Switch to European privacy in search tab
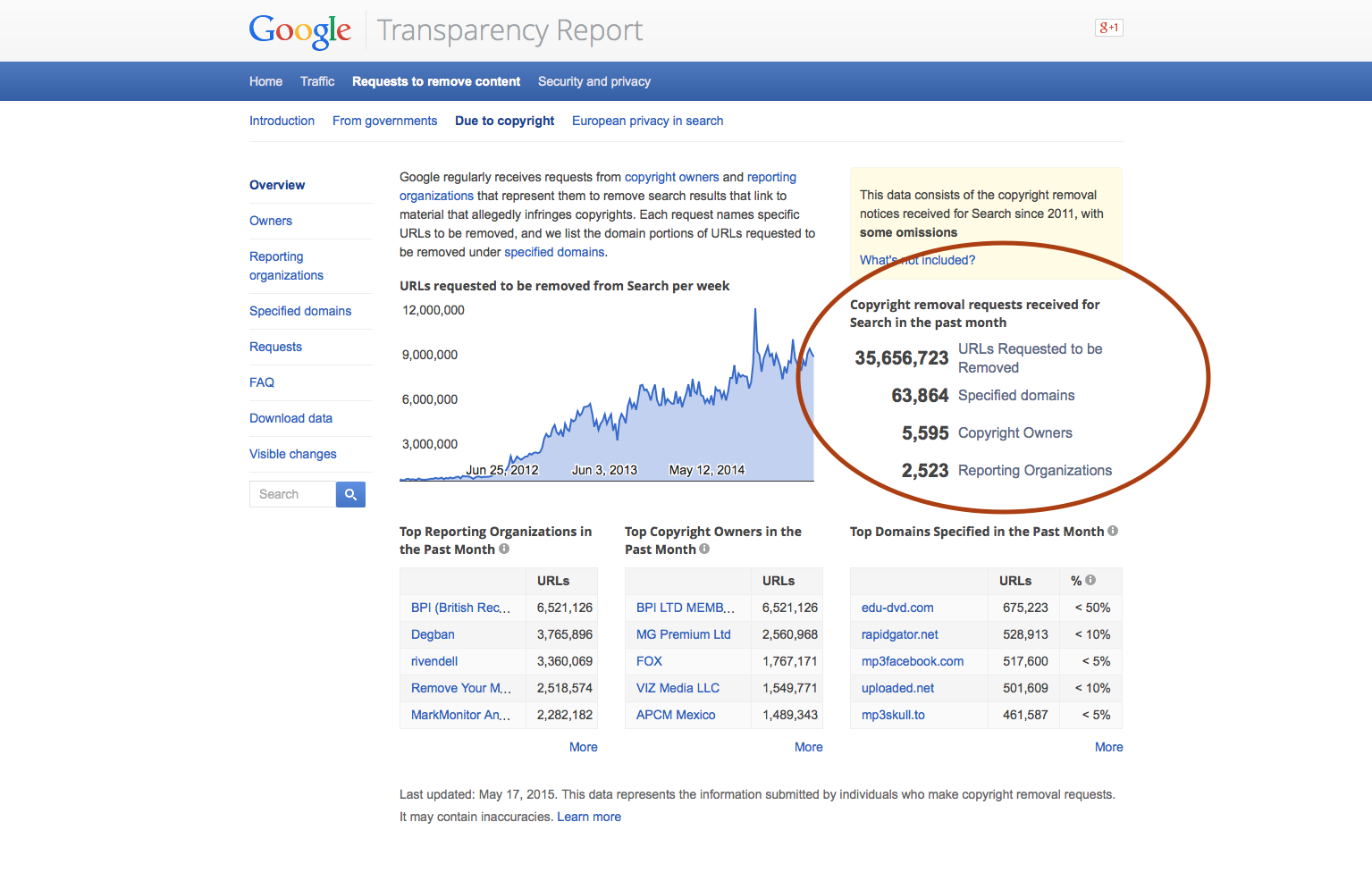The height and width of the screenshot is (889, 1372). [x=647, y=121]
